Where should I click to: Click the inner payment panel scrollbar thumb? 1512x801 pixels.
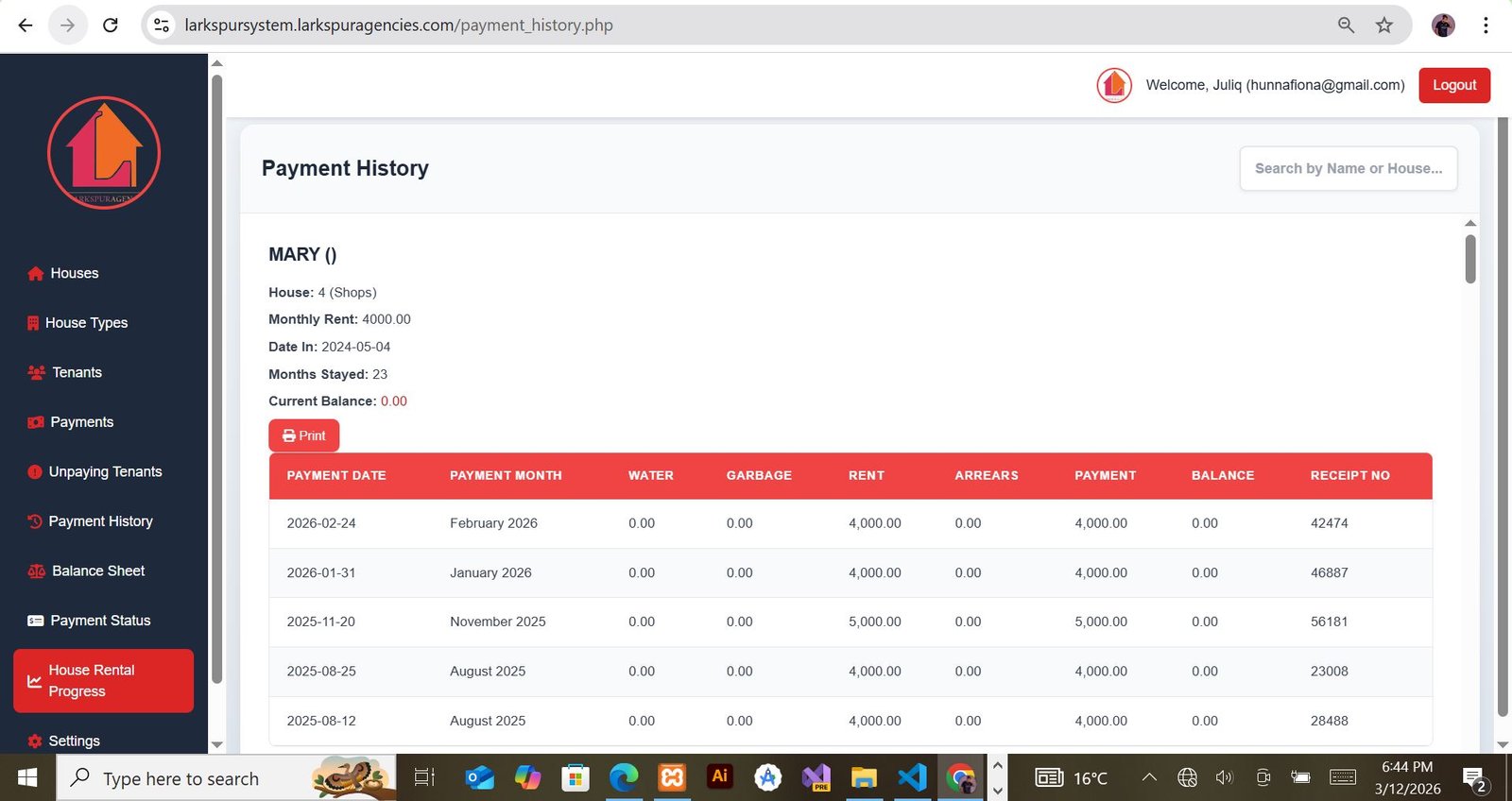(1470, 259)
